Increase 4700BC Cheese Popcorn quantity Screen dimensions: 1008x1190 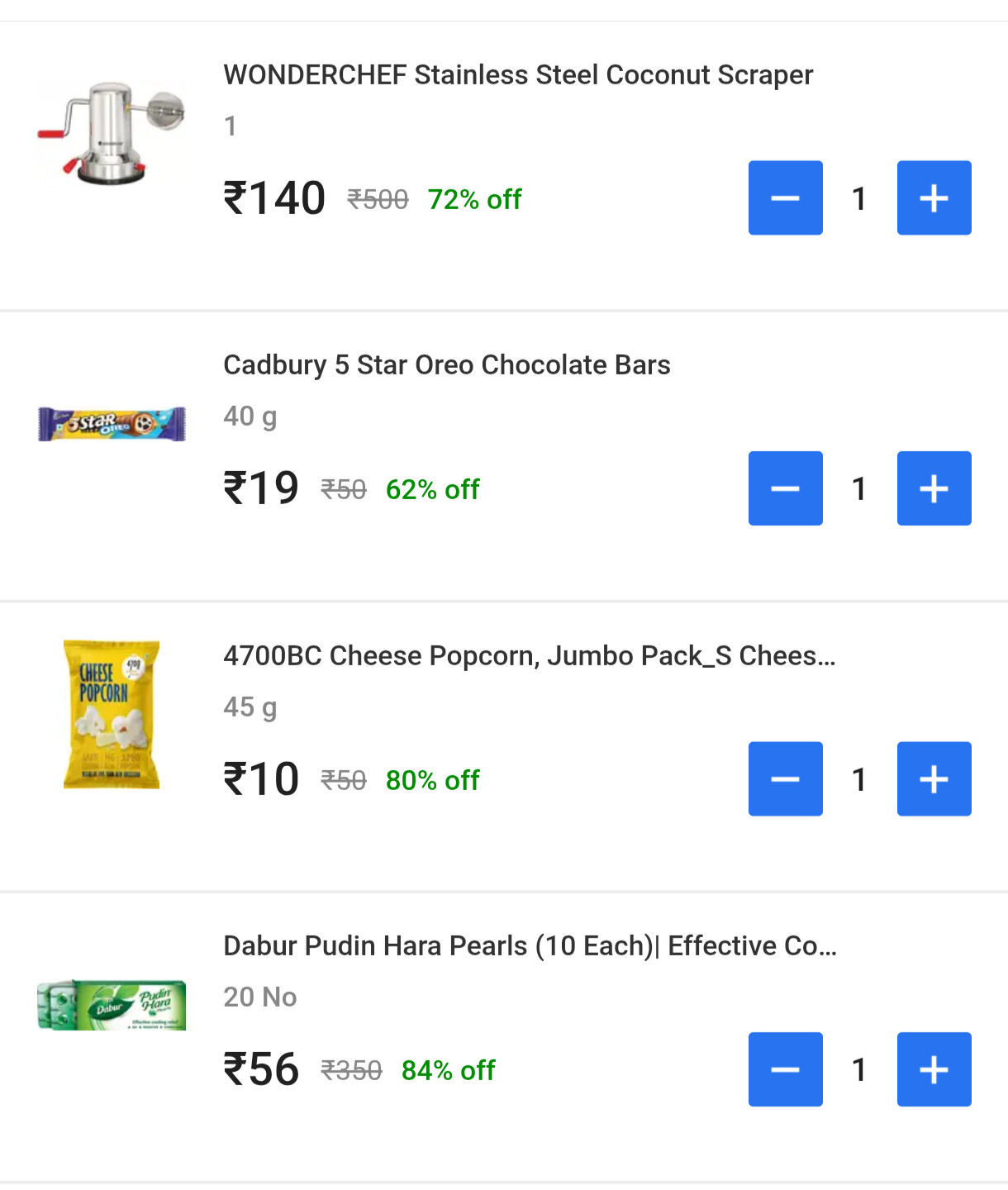point(934,779)
